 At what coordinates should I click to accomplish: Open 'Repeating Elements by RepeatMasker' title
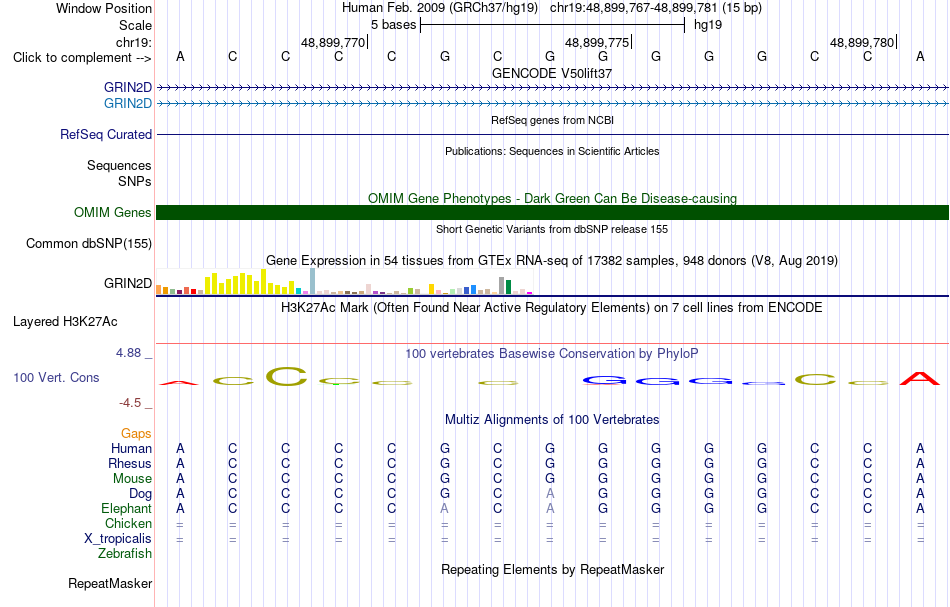pos(552,569)
